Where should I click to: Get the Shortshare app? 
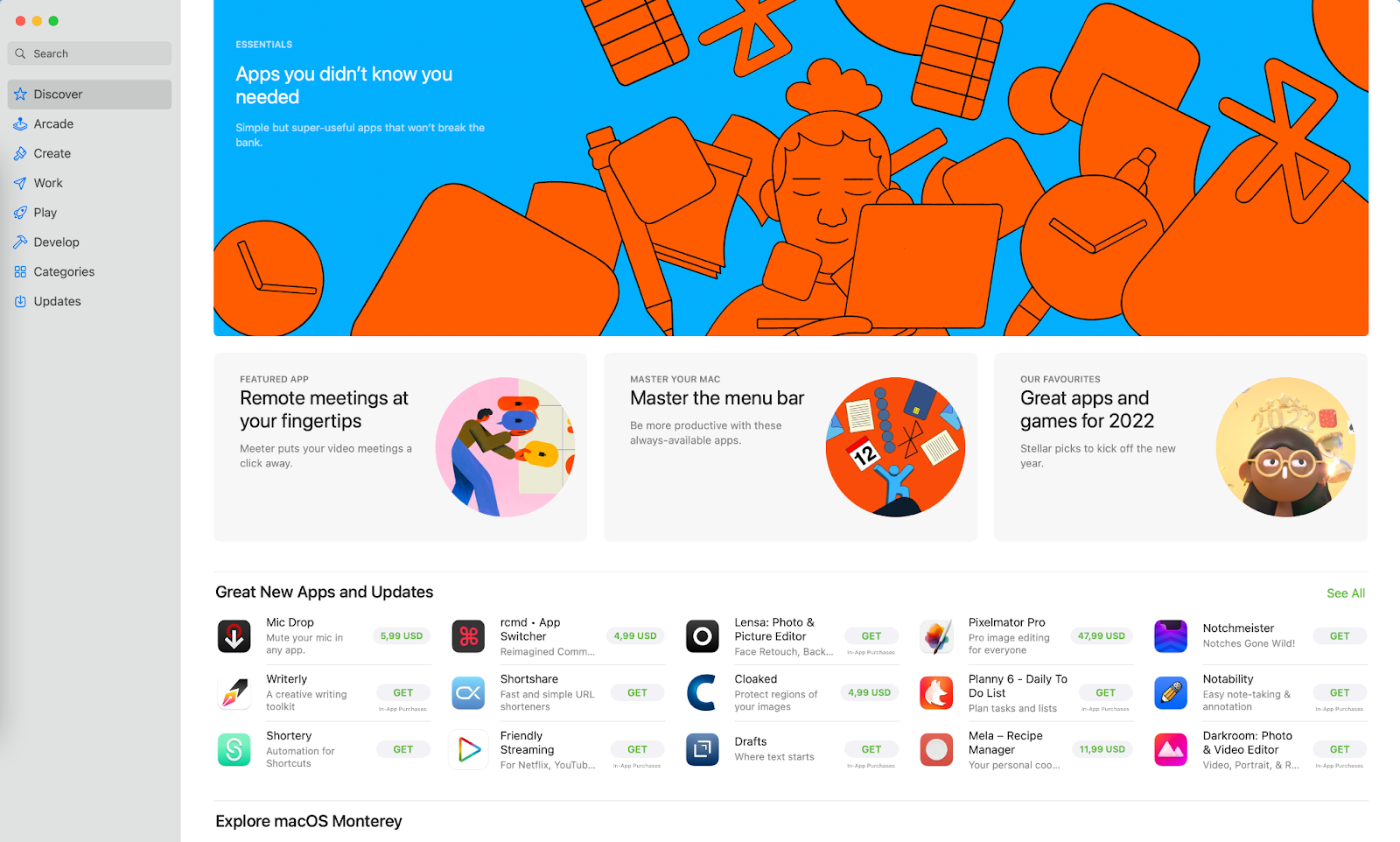click(637, 692)
